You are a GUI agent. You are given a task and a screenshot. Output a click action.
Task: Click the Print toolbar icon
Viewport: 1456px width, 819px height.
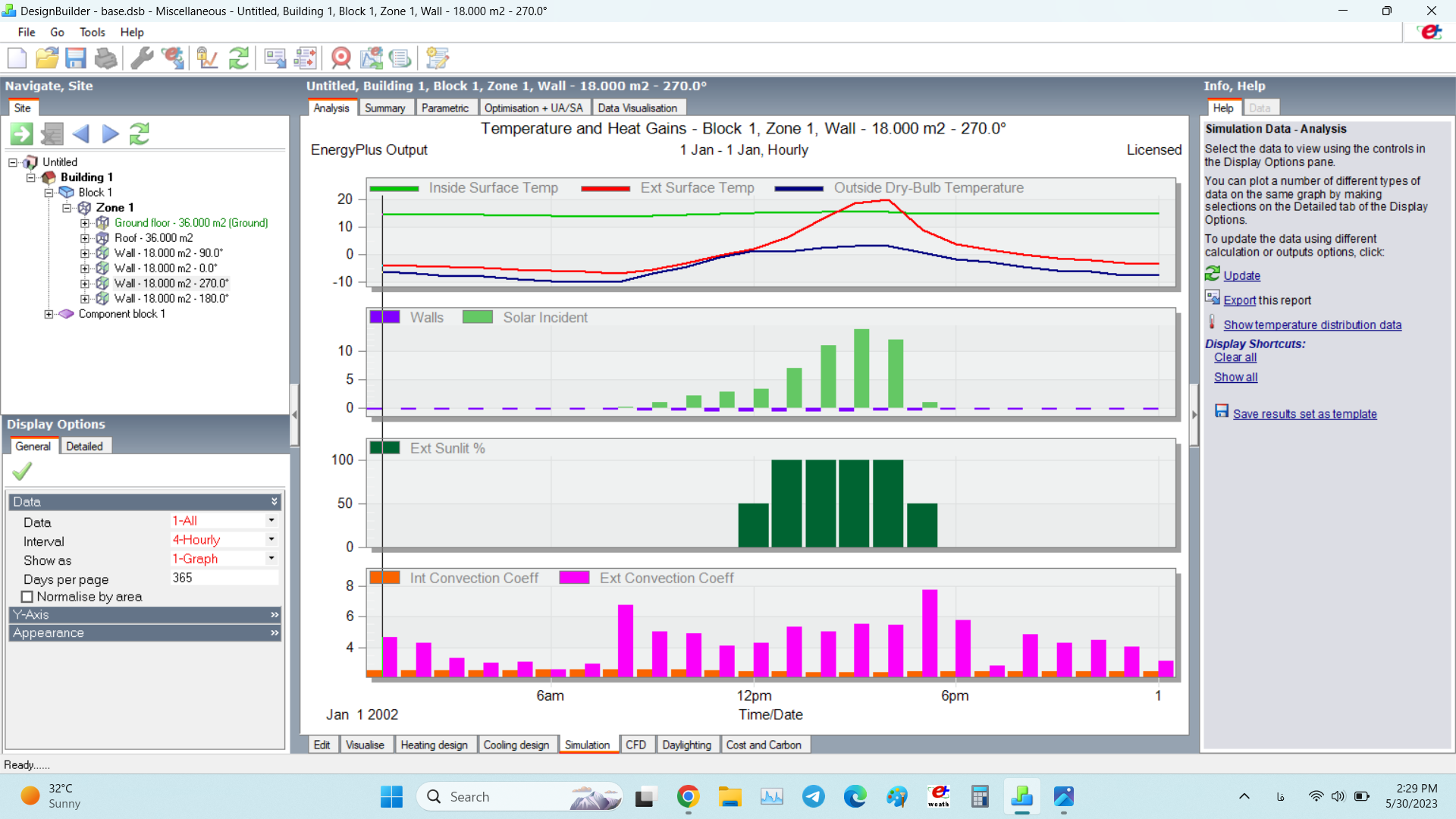pyautogui.click(x=105, y=58)
